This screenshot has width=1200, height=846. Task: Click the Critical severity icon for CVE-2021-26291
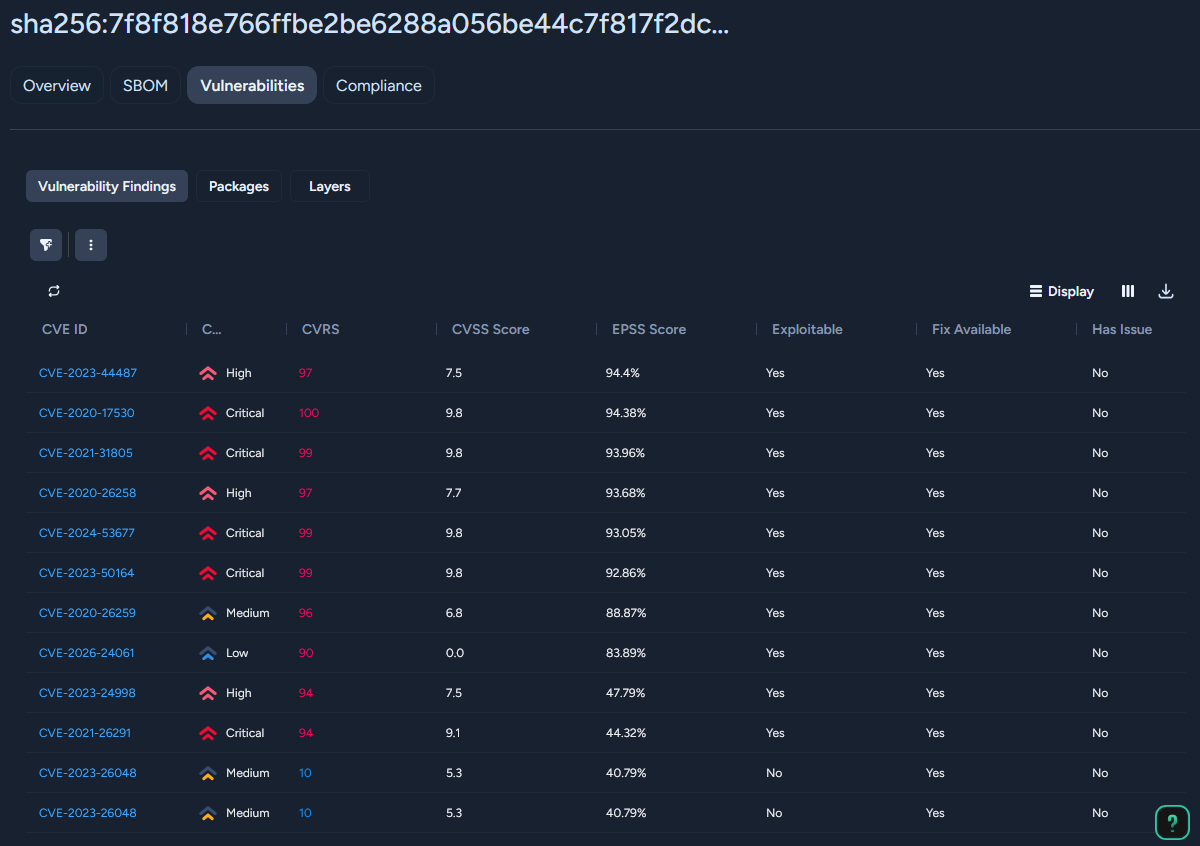coord(208,733)
